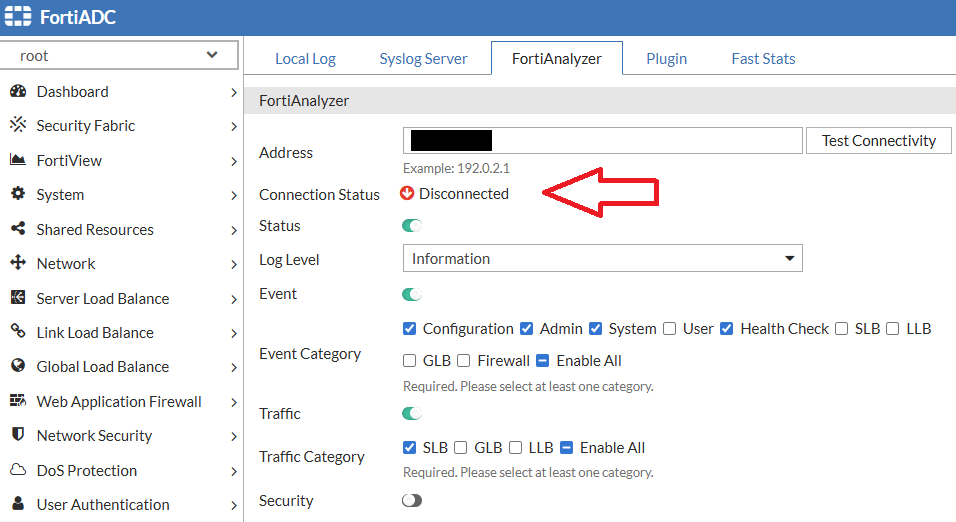Check the User event category
This screenshot has height=522, width=956.
click(x=669, y=329)
